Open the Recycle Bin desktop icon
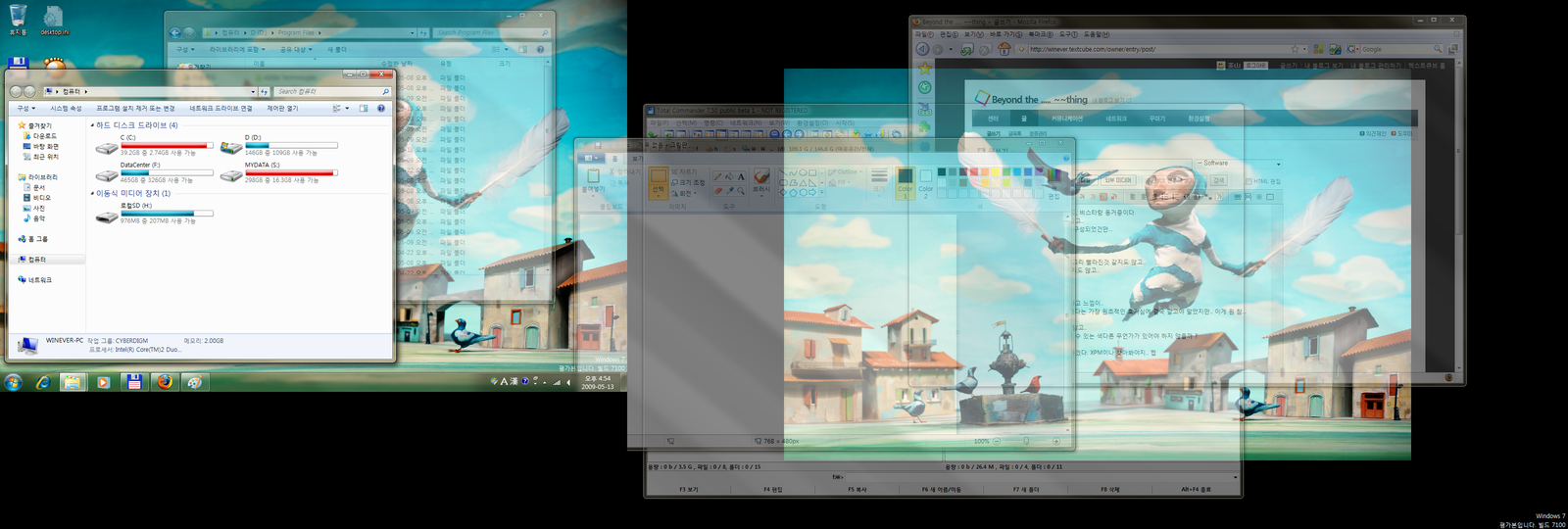Screen dimensions: 1568x529 click(x=18, y=17)
